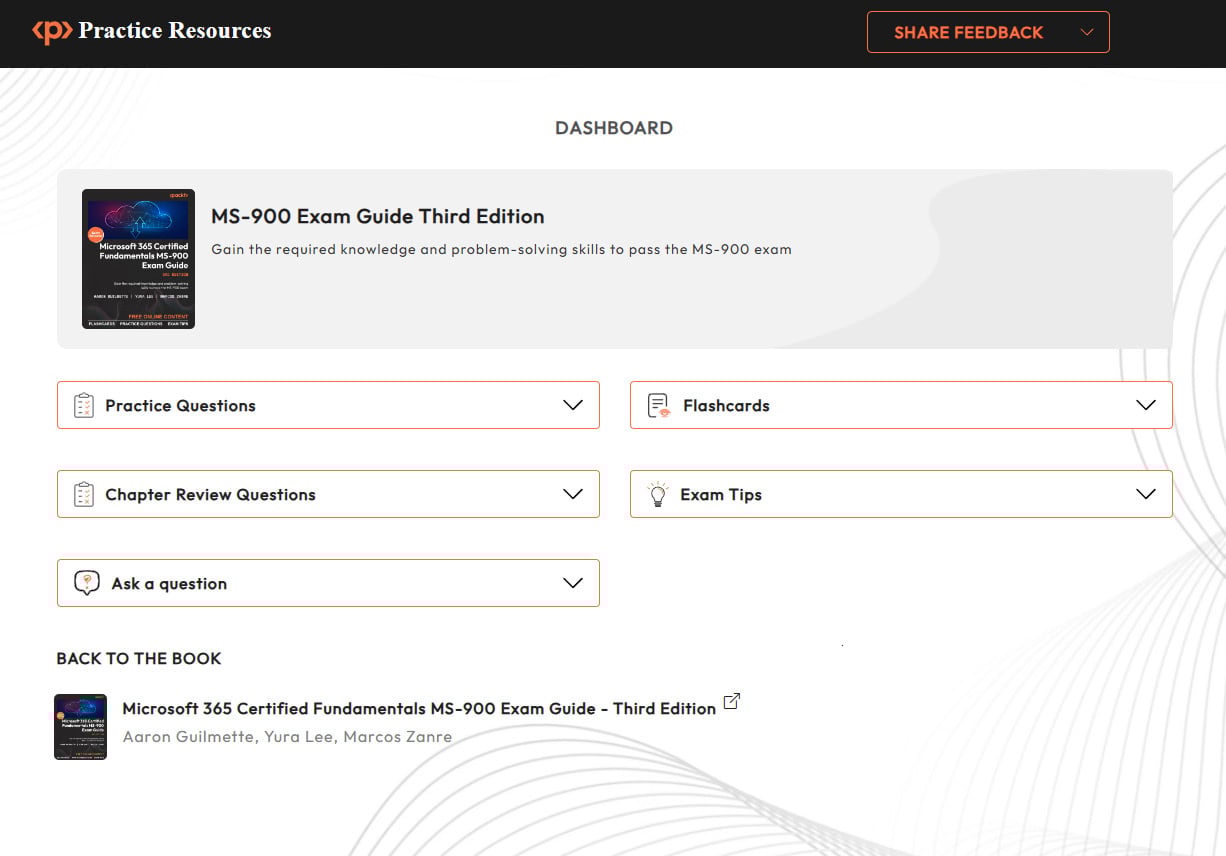Click the DASHBOARD heading
This screenshot has height=856, width=1226.
coord(613,127)
